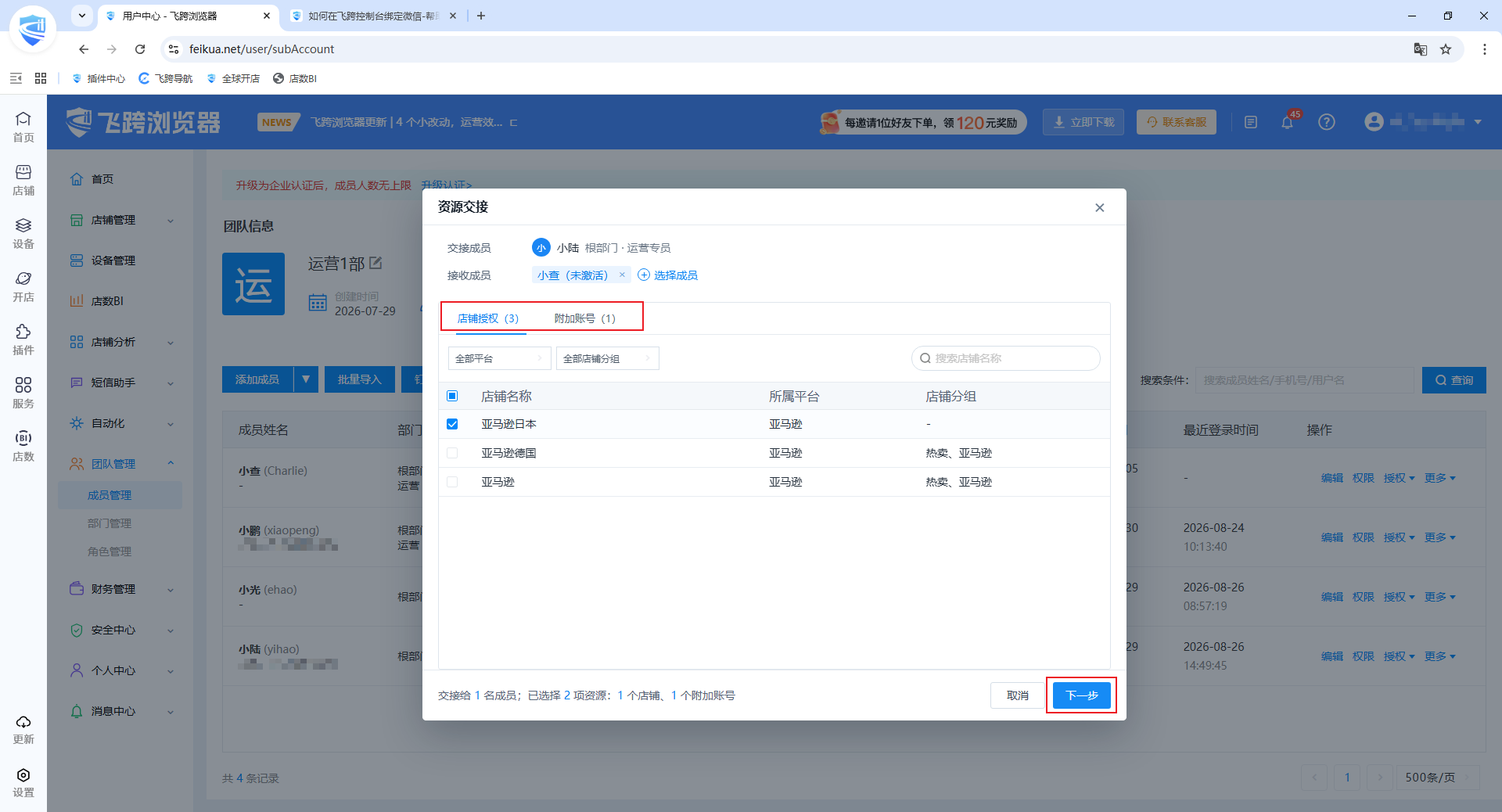Toggle the select-all checkbox in table header
Screen dimensions: 1502x812
452,396
